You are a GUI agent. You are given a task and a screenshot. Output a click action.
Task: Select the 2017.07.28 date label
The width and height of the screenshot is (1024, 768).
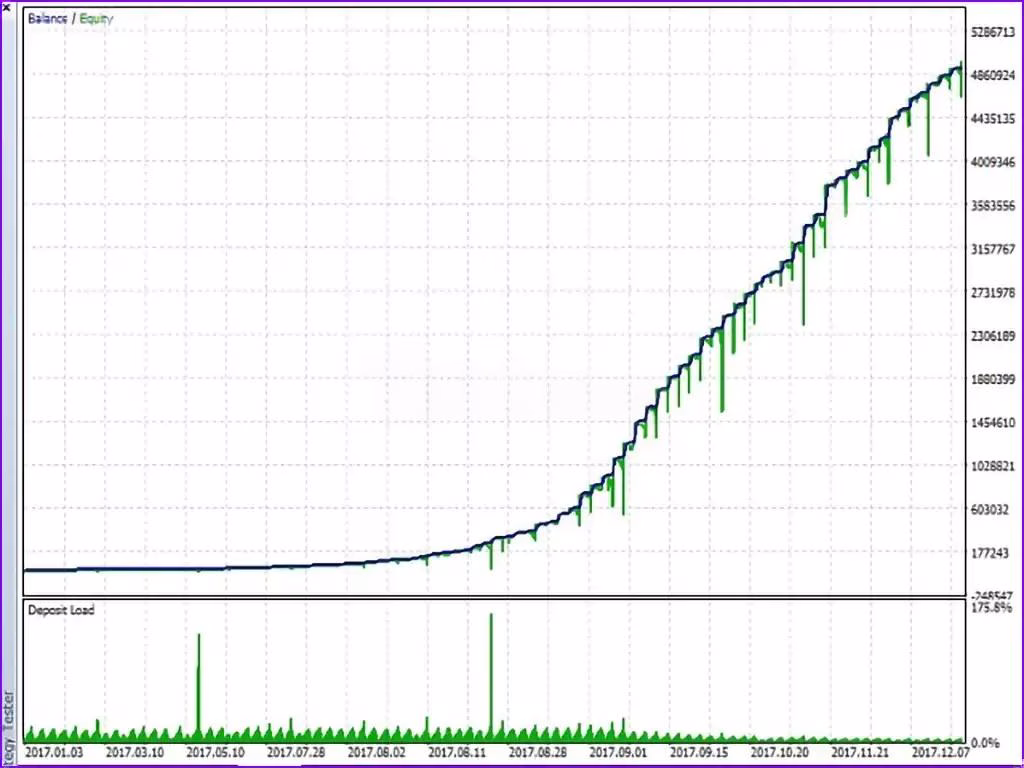[296, 752]
